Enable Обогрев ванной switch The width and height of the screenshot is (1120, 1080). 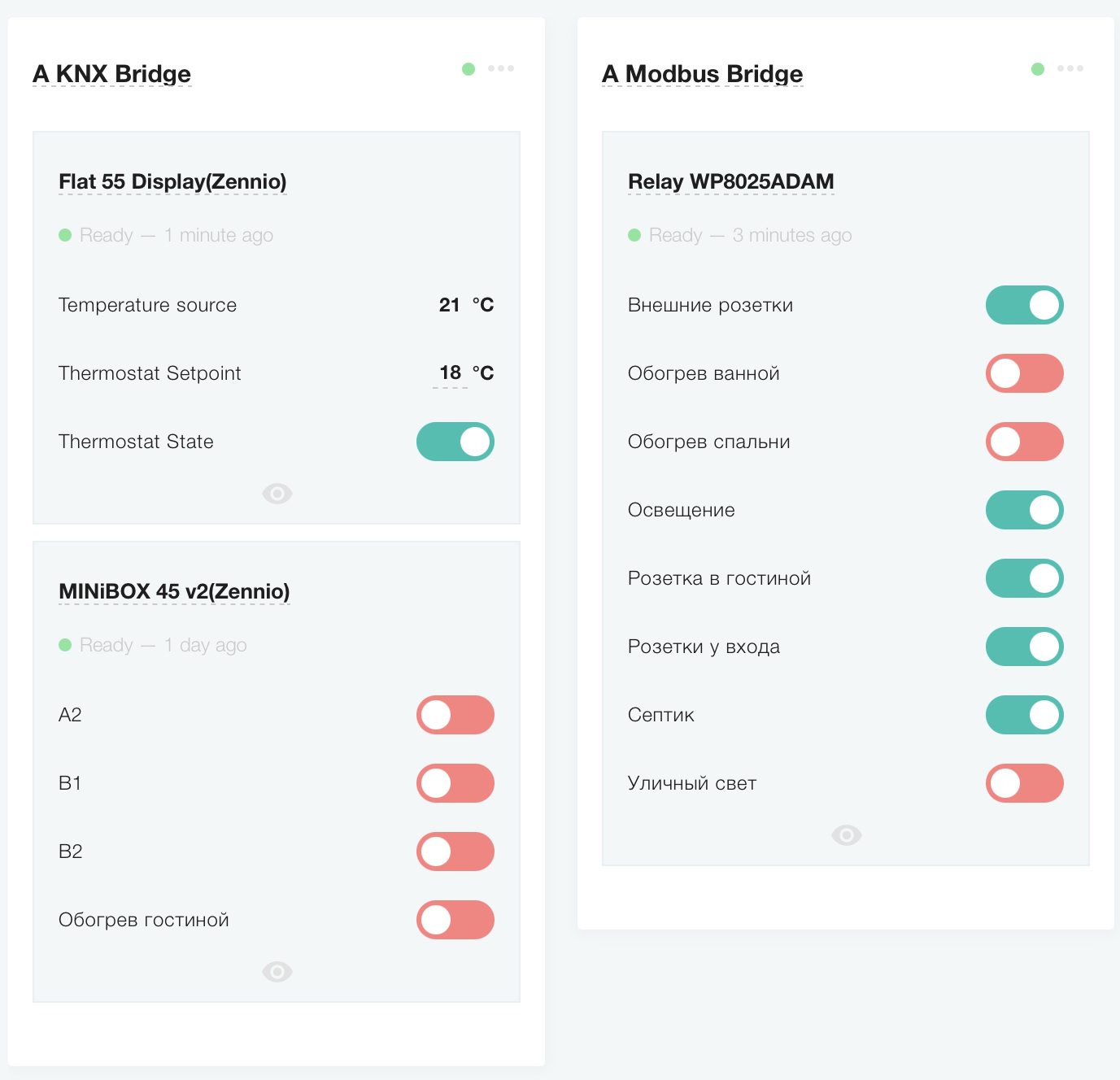[1025, 373]
